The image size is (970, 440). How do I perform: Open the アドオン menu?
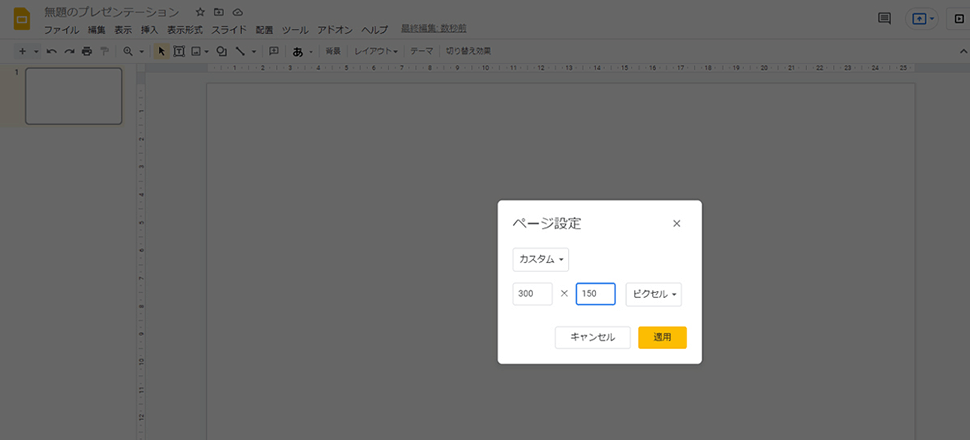pyautogui.click(x=335, y=30)
